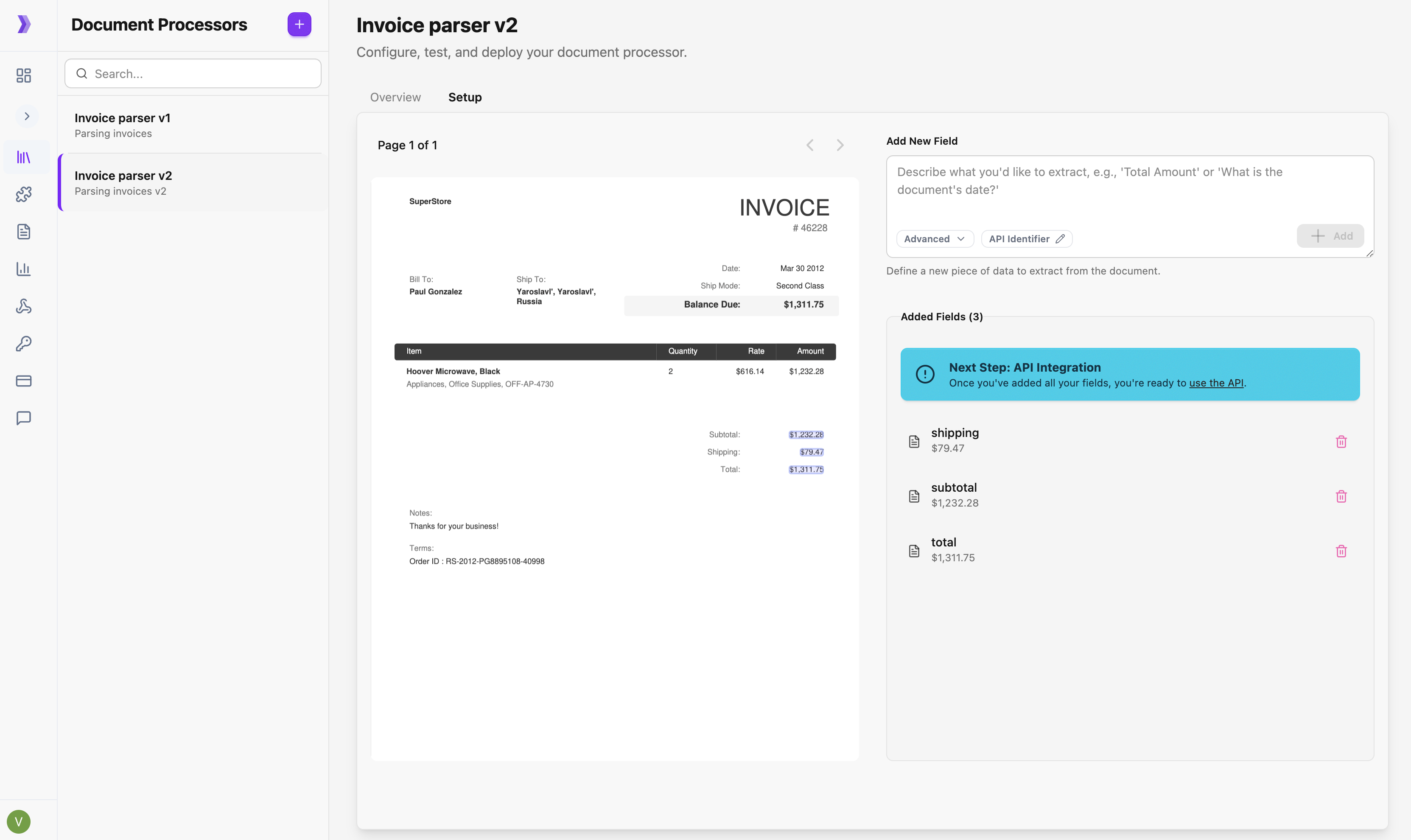Click Order ID text in invoice terms
Image resolution: width=1411 pixels, height=840 pixels.
[x=477, y=562]
